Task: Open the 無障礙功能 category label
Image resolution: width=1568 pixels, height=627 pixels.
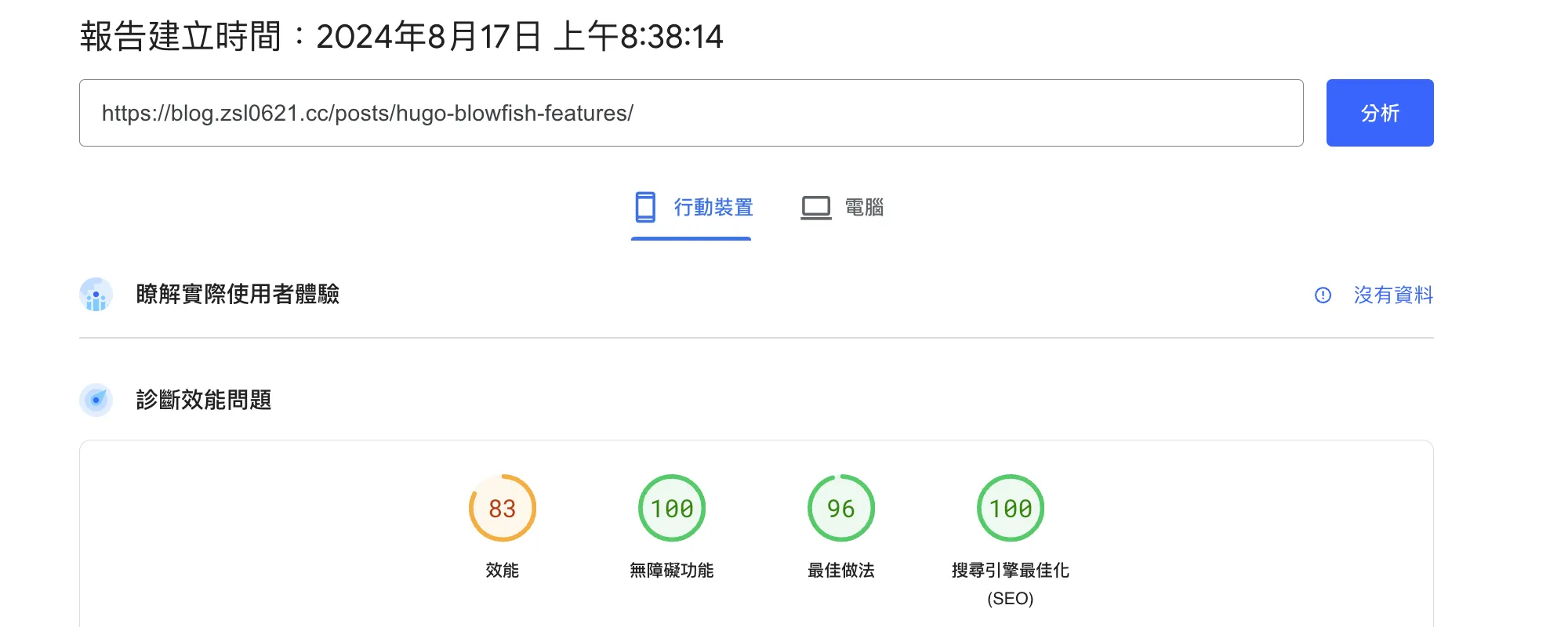Action: pos(672,570)
